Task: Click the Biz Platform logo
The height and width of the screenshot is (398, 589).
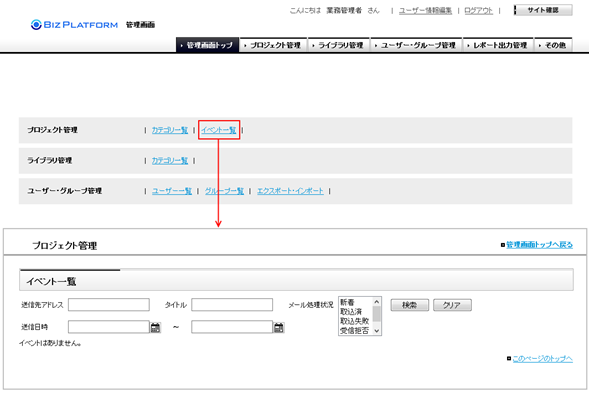Action: coord(74,25)
